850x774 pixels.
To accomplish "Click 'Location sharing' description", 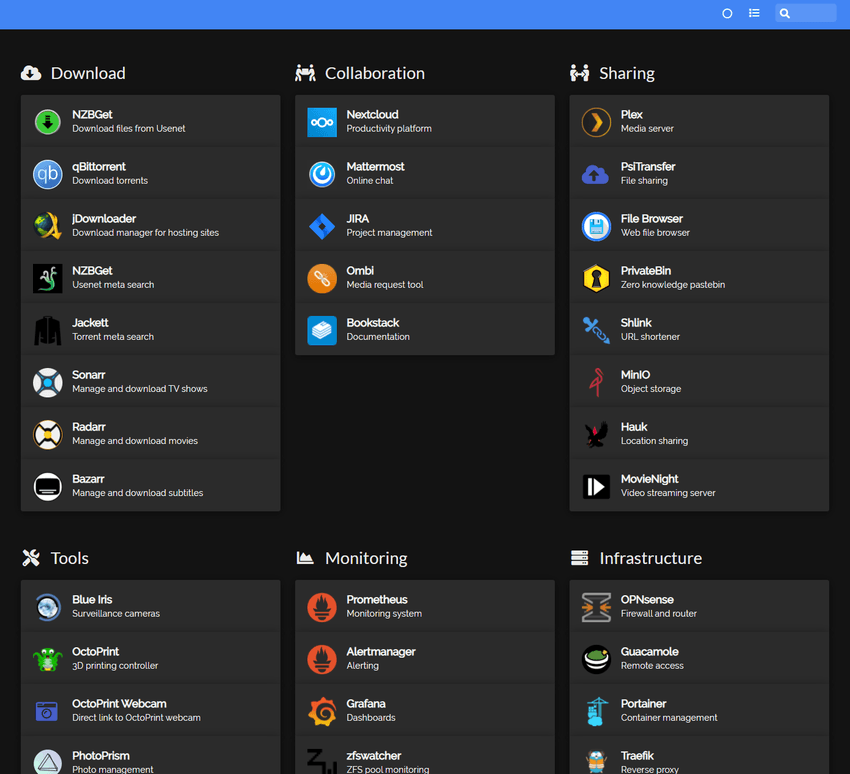I will [x=654, y=441].
